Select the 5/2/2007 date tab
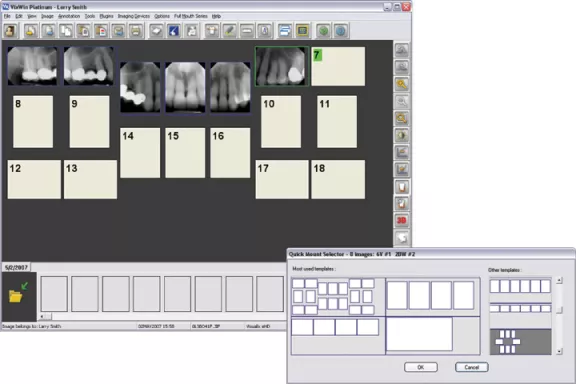This screenshot has width=576, height=384. (x=16, y=267)
